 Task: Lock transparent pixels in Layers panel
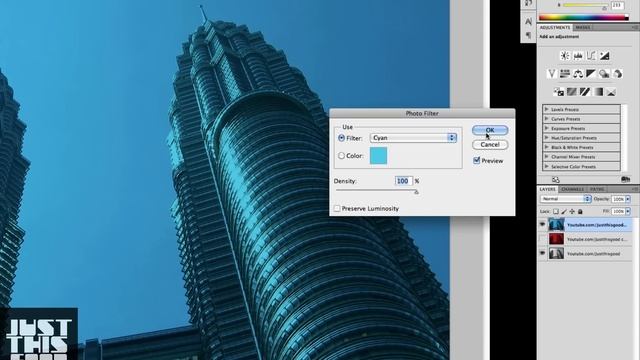click(556, 211)
